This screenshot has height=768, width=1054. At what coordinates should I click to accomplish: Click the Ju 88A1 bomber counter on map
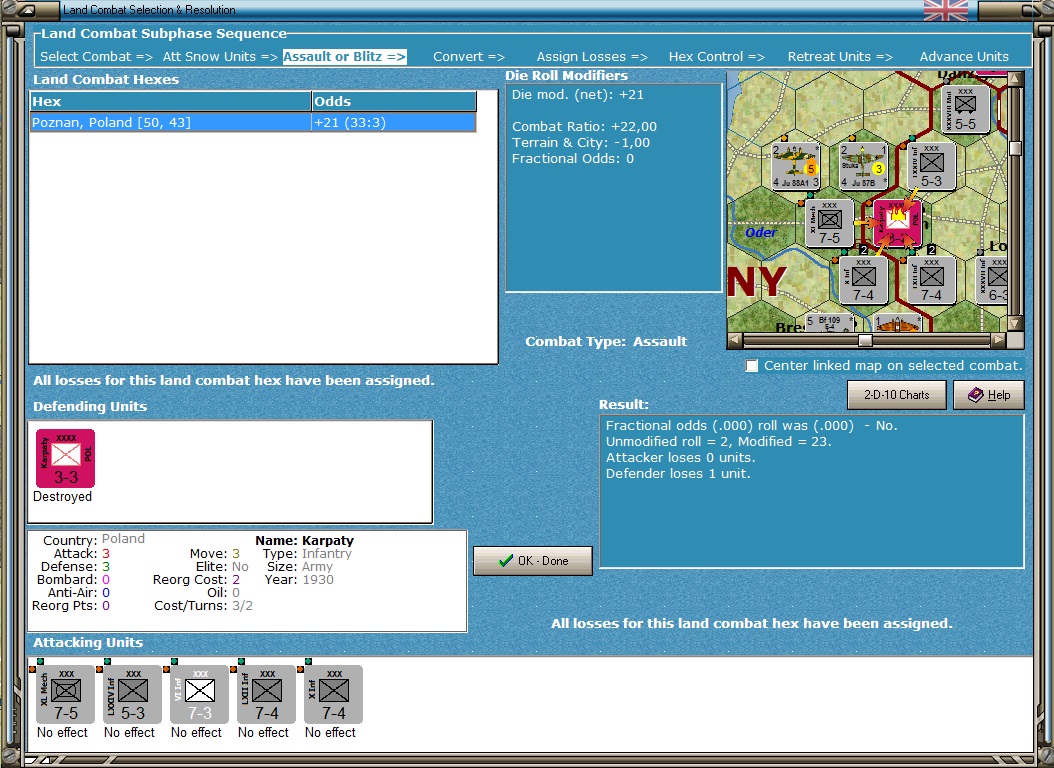(796, 166)
